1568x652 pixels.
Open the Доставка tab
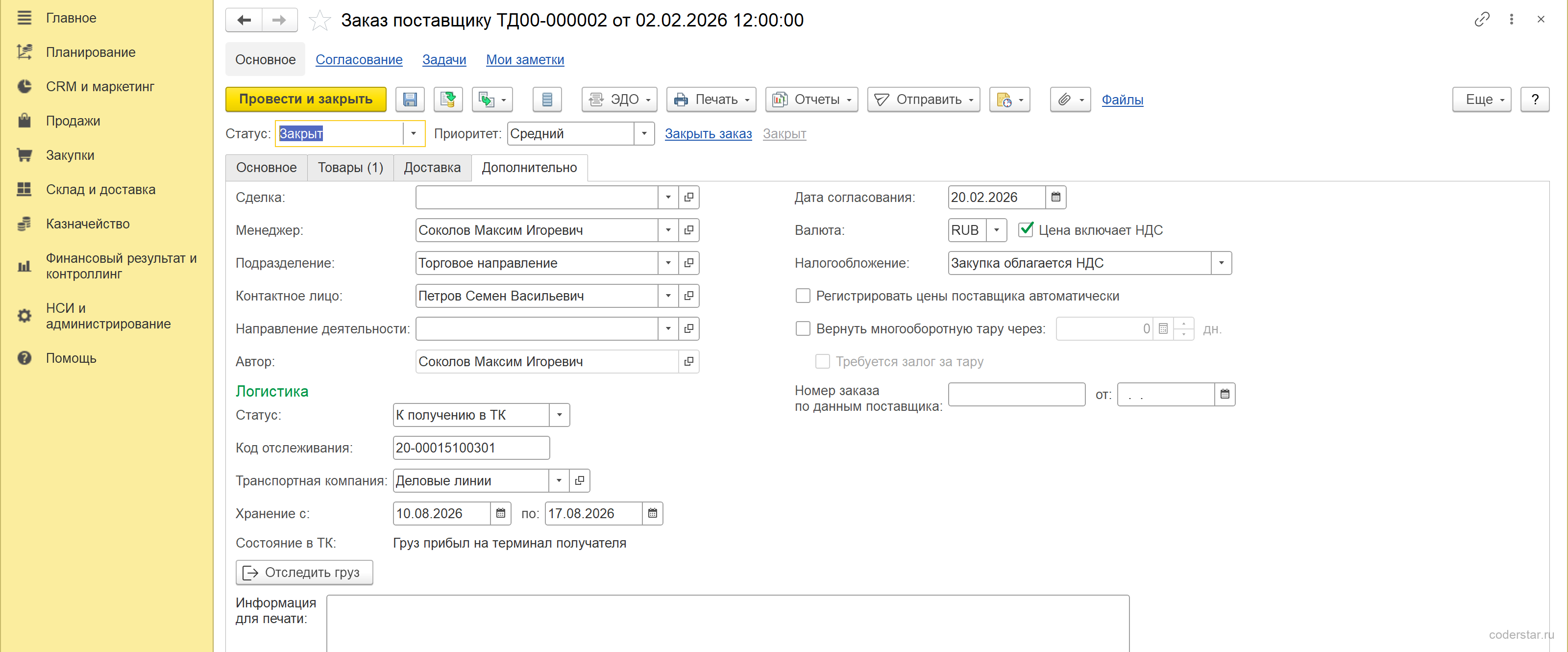pyautogui.click(x=432, y=168)
